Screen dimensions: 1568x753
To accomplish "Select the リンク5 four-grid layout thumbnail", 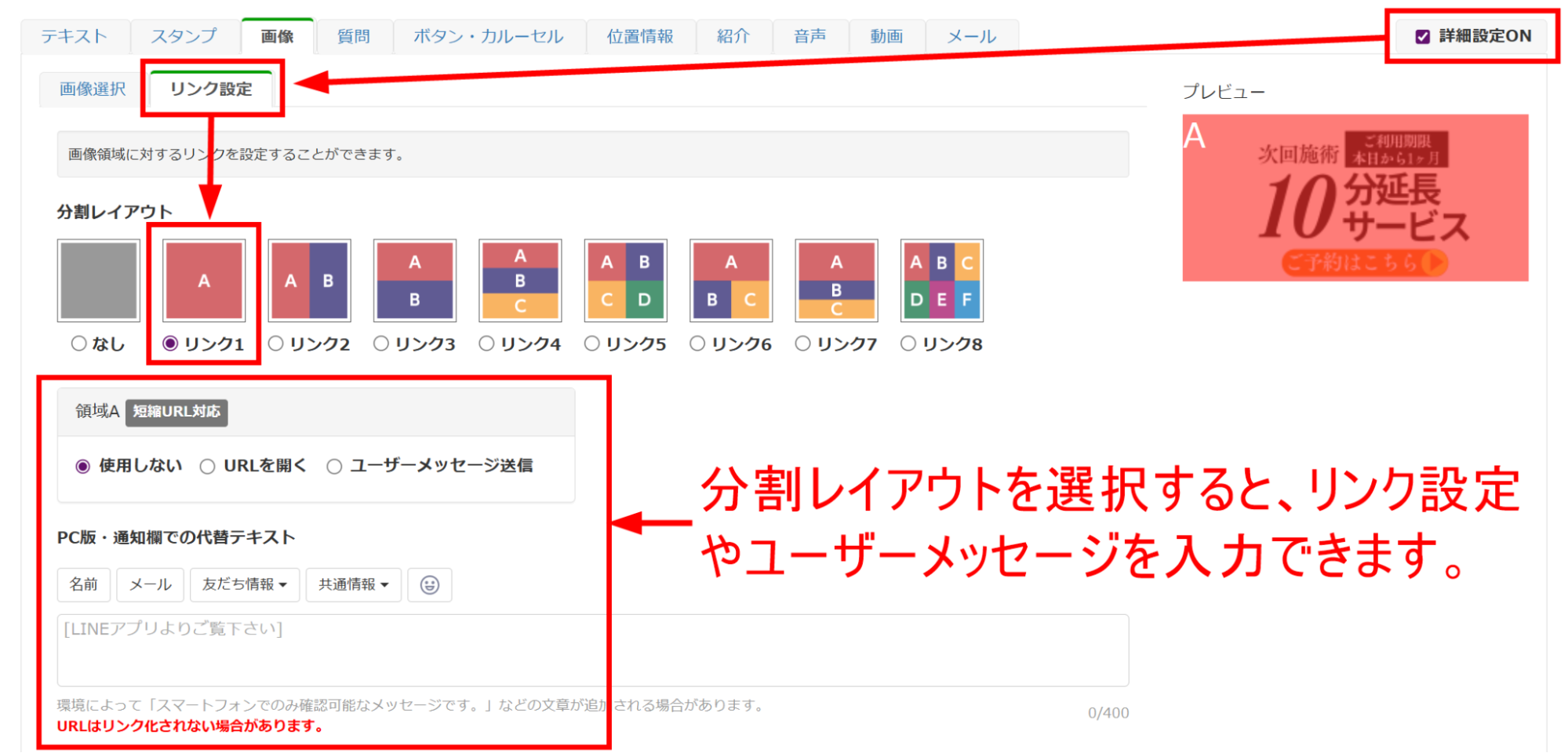I will pos(625,280).
